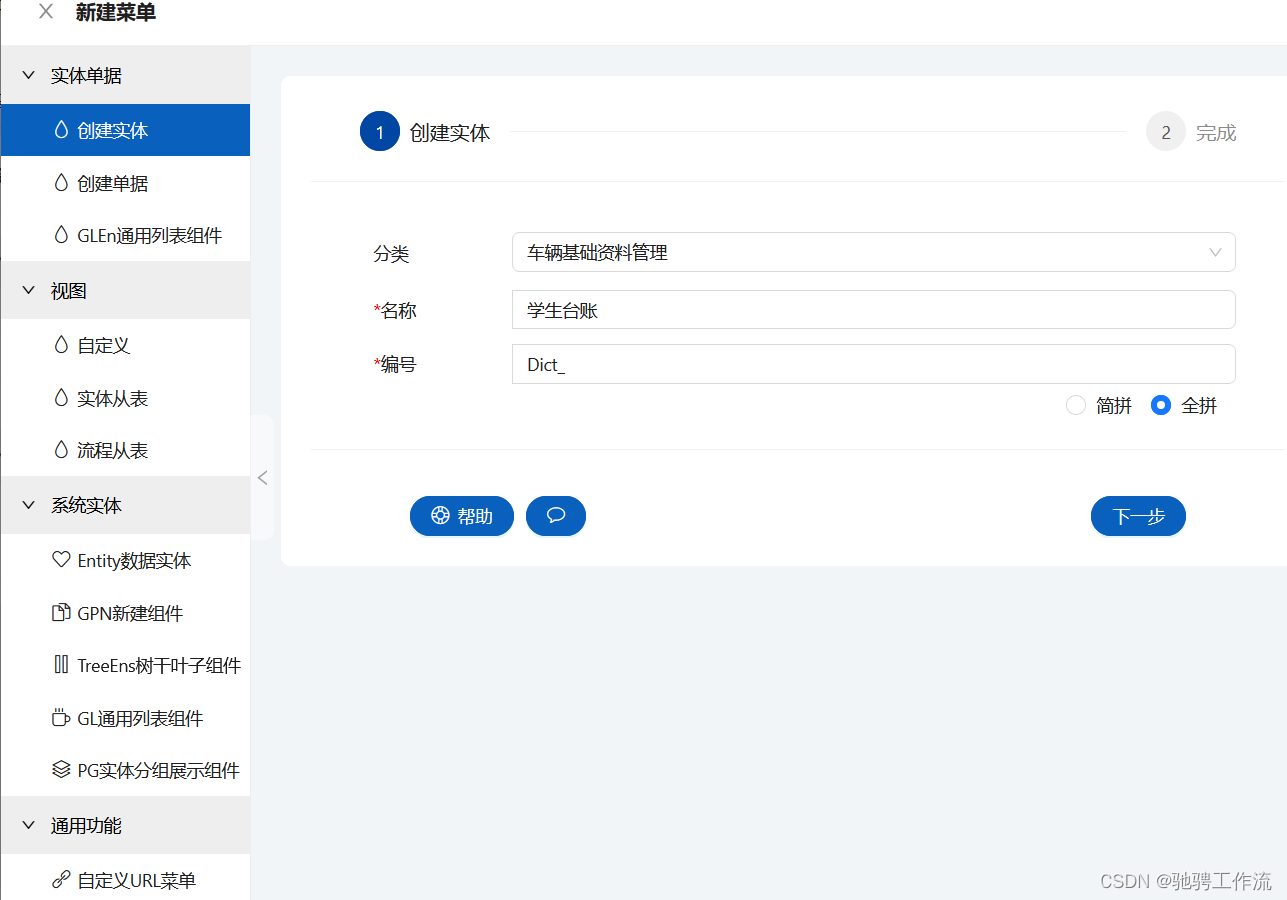The height and width of the screenshot is (900, 1287).
Task: Open the 流程从表 menu item
Action: point(125,450)
